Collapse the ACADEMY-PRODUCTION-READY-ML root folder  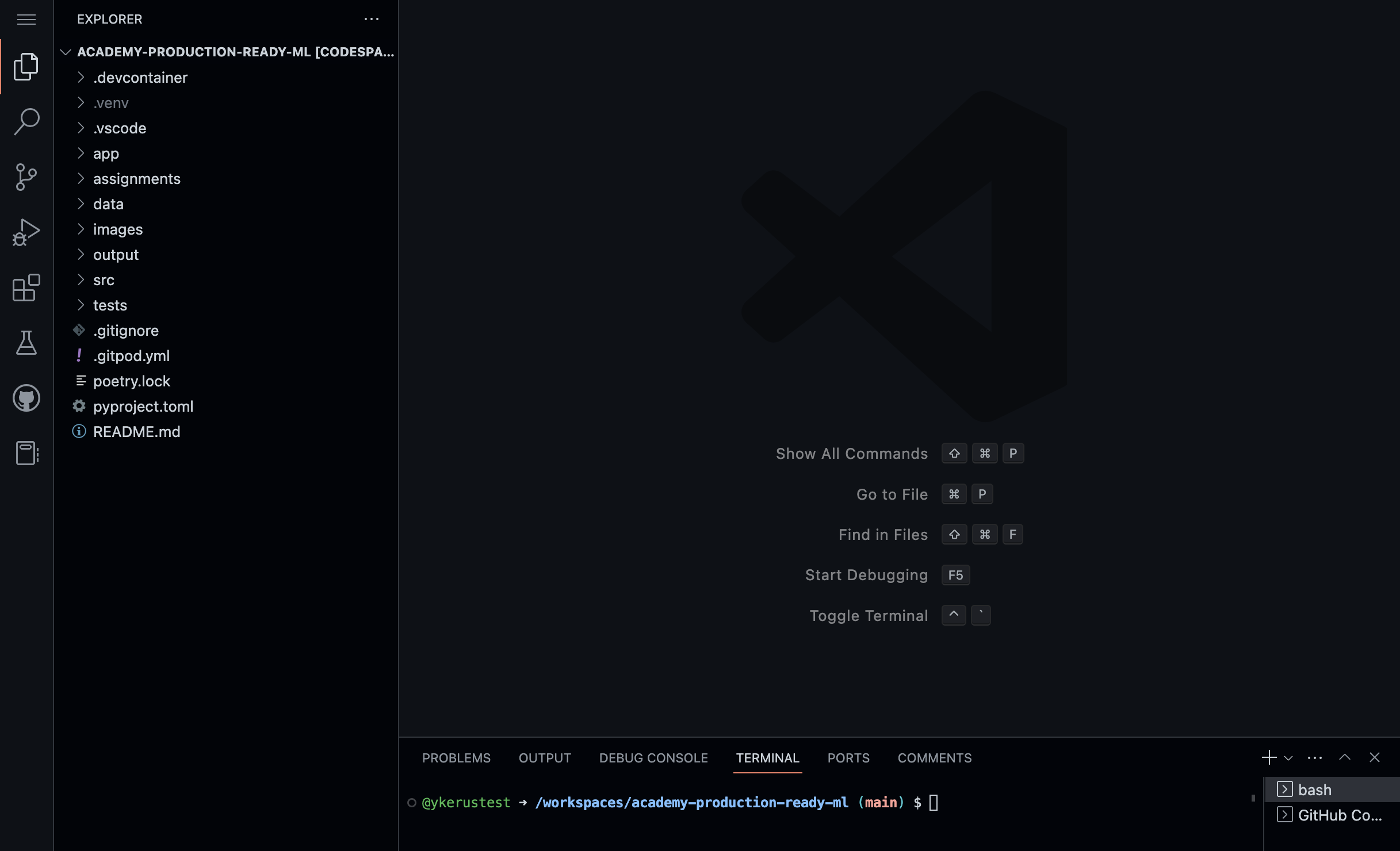[66, 52]
